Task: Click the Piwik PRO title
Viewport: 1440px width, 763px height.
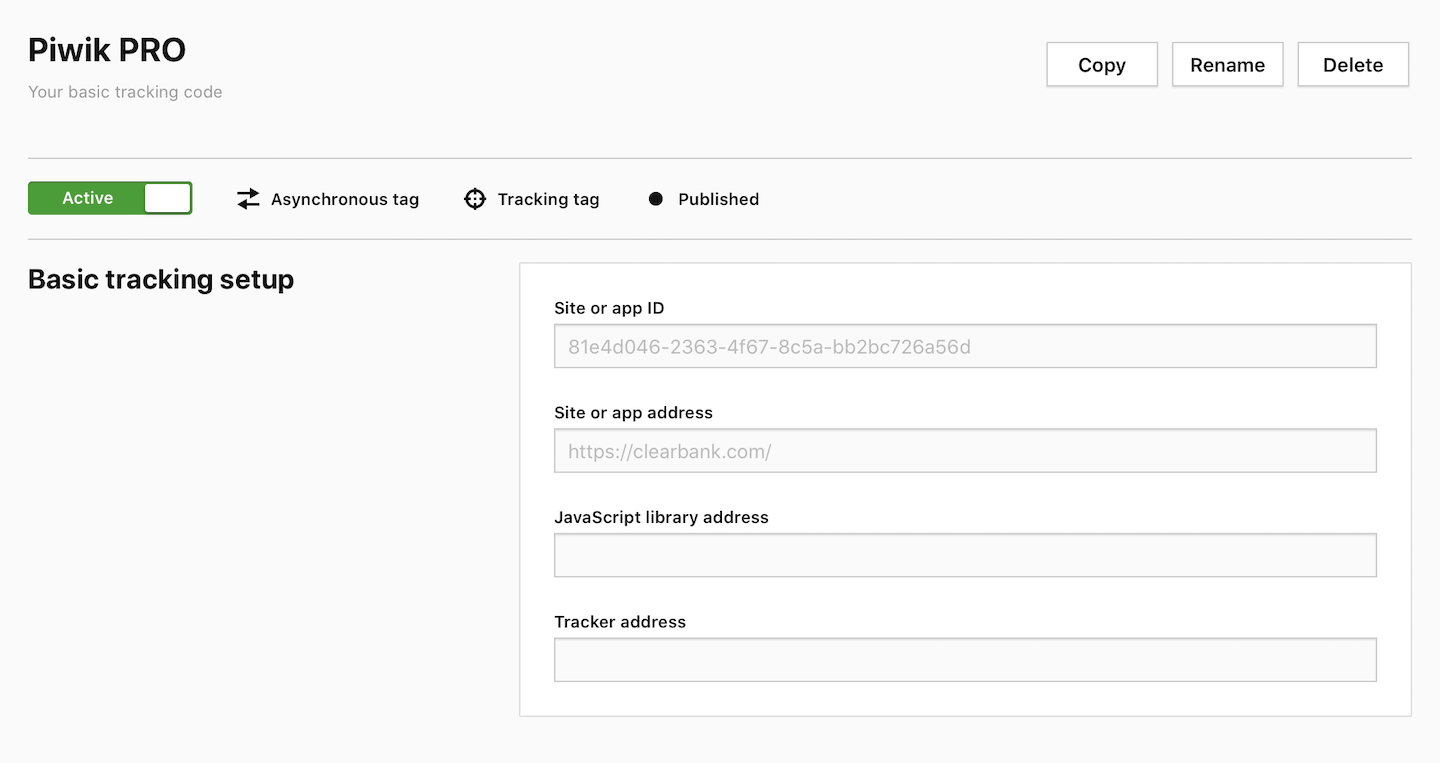Action: tap(107, 50)
